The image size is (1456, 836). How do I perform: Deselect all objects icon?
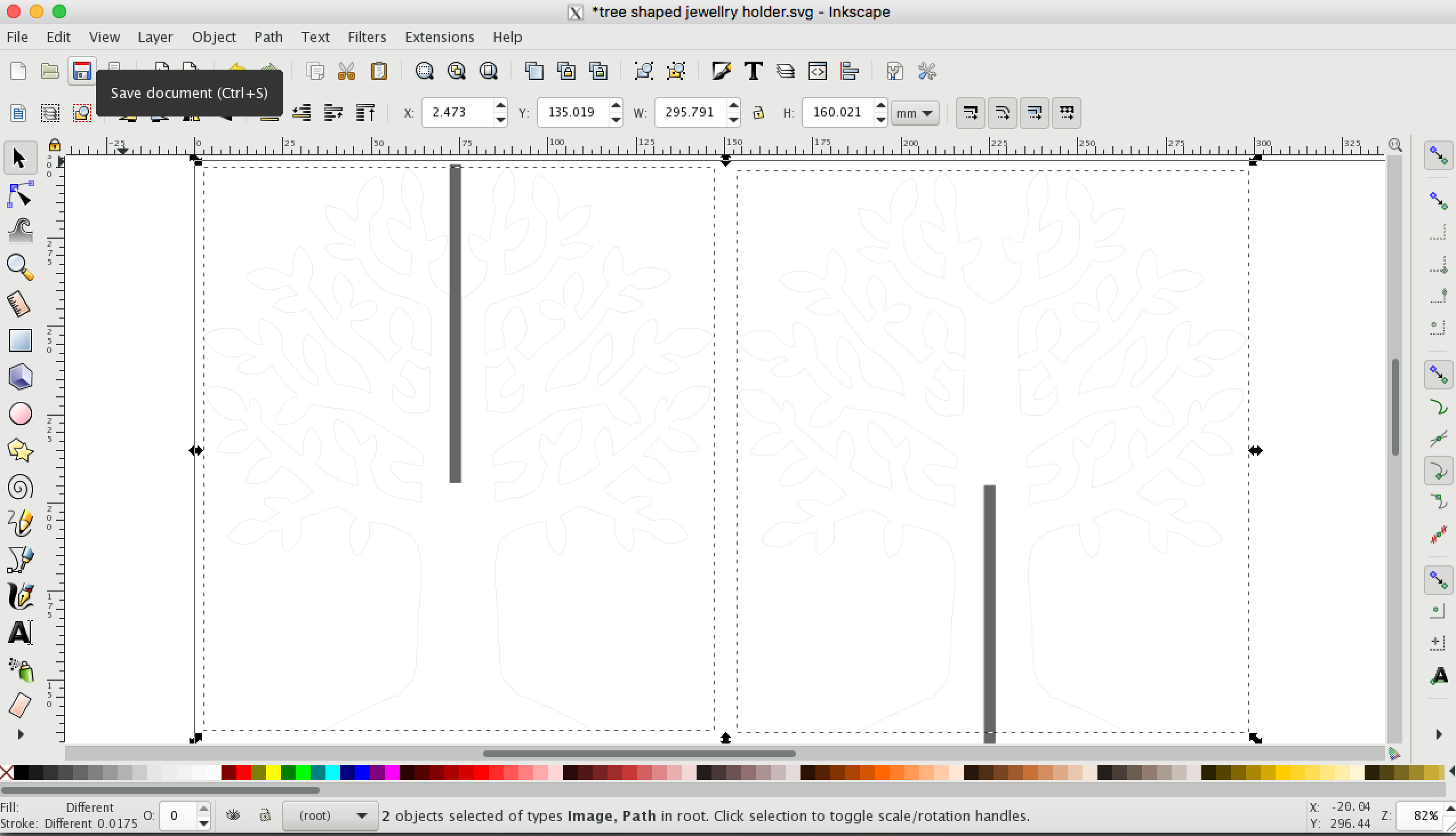point(82,112)
